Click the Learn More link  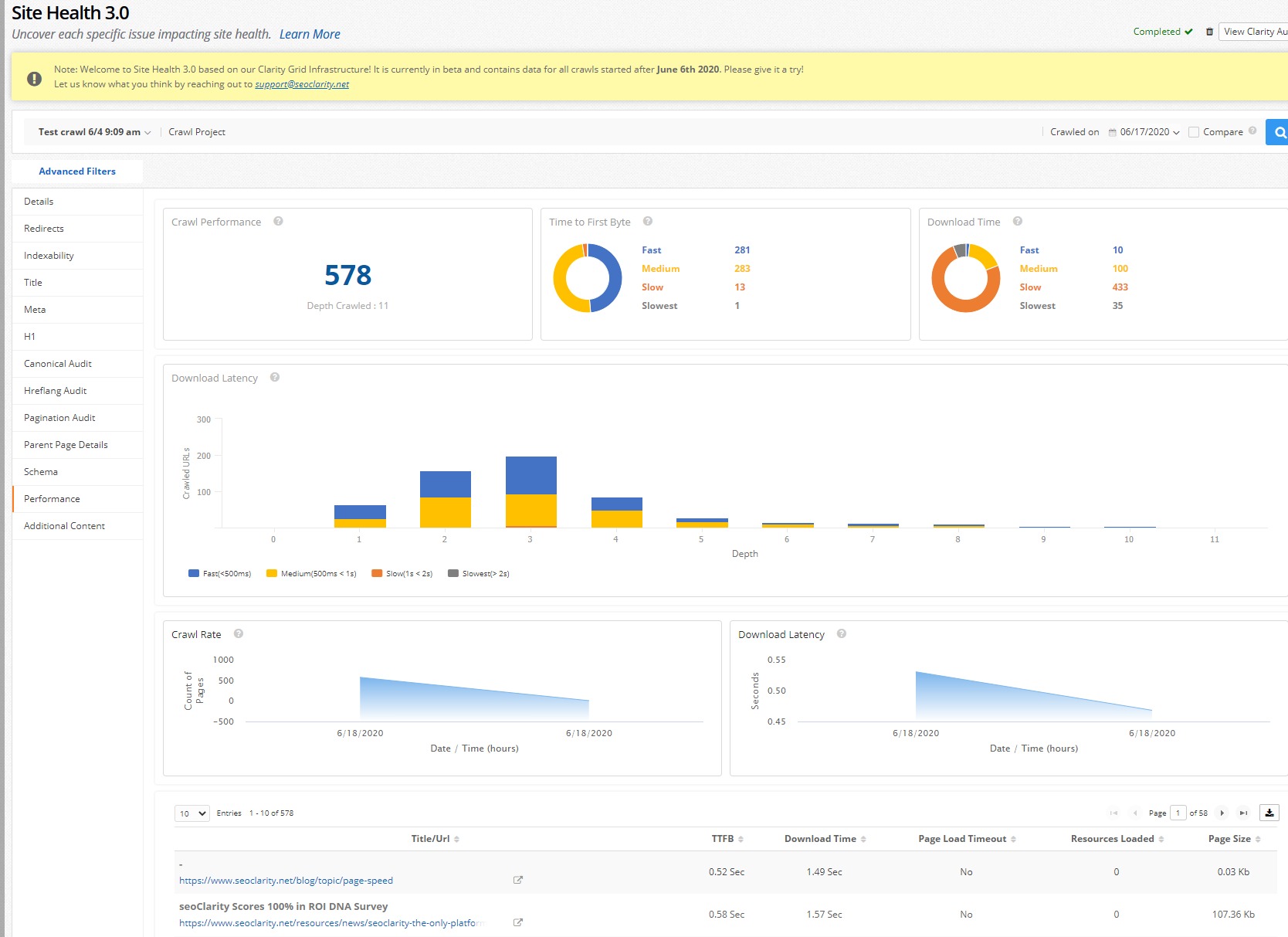pos(310,34)
